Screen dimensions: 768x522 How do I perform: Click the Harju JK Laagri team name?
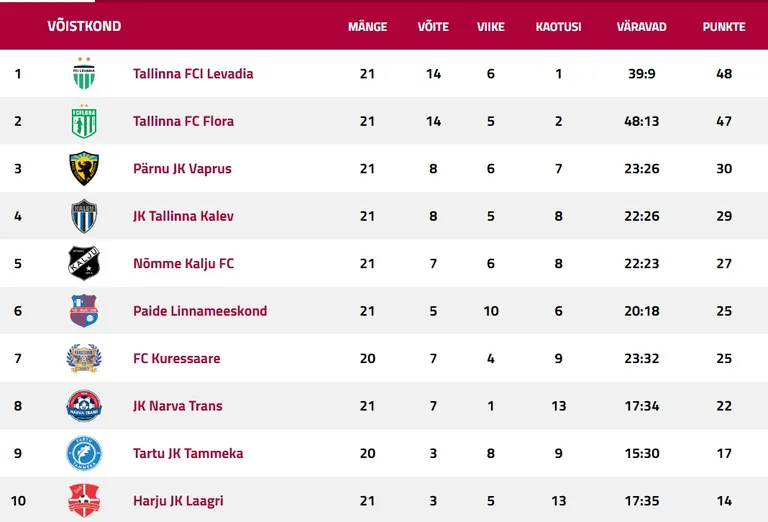pos(178,501)
